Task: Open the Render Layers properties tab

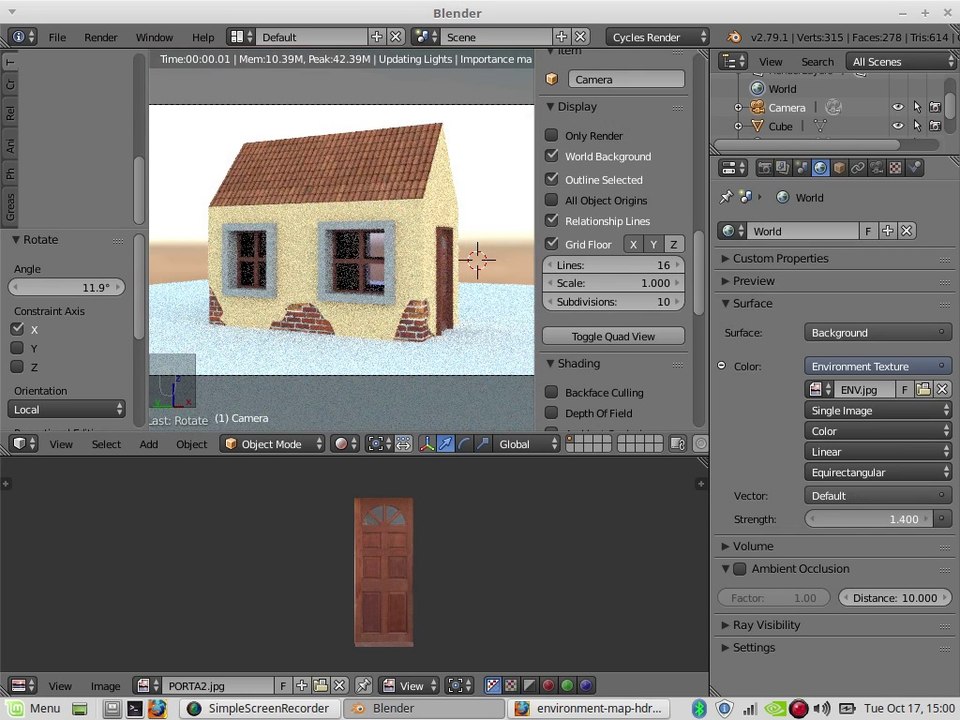Action: click(x=782, y=168)
